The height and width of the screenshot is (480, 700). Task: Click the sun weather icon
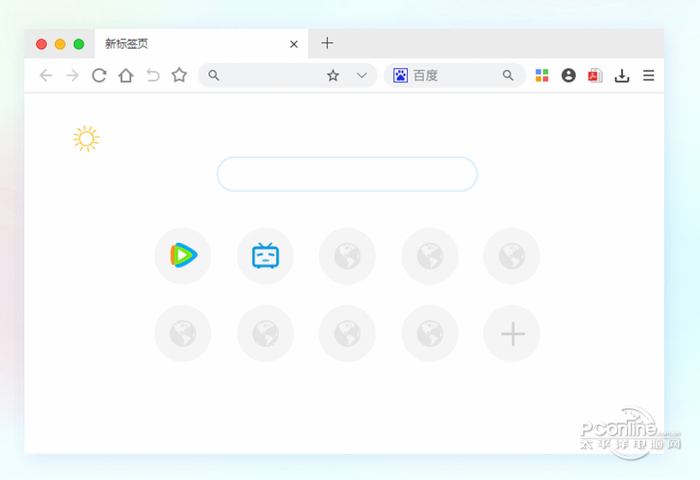(86, 139)
